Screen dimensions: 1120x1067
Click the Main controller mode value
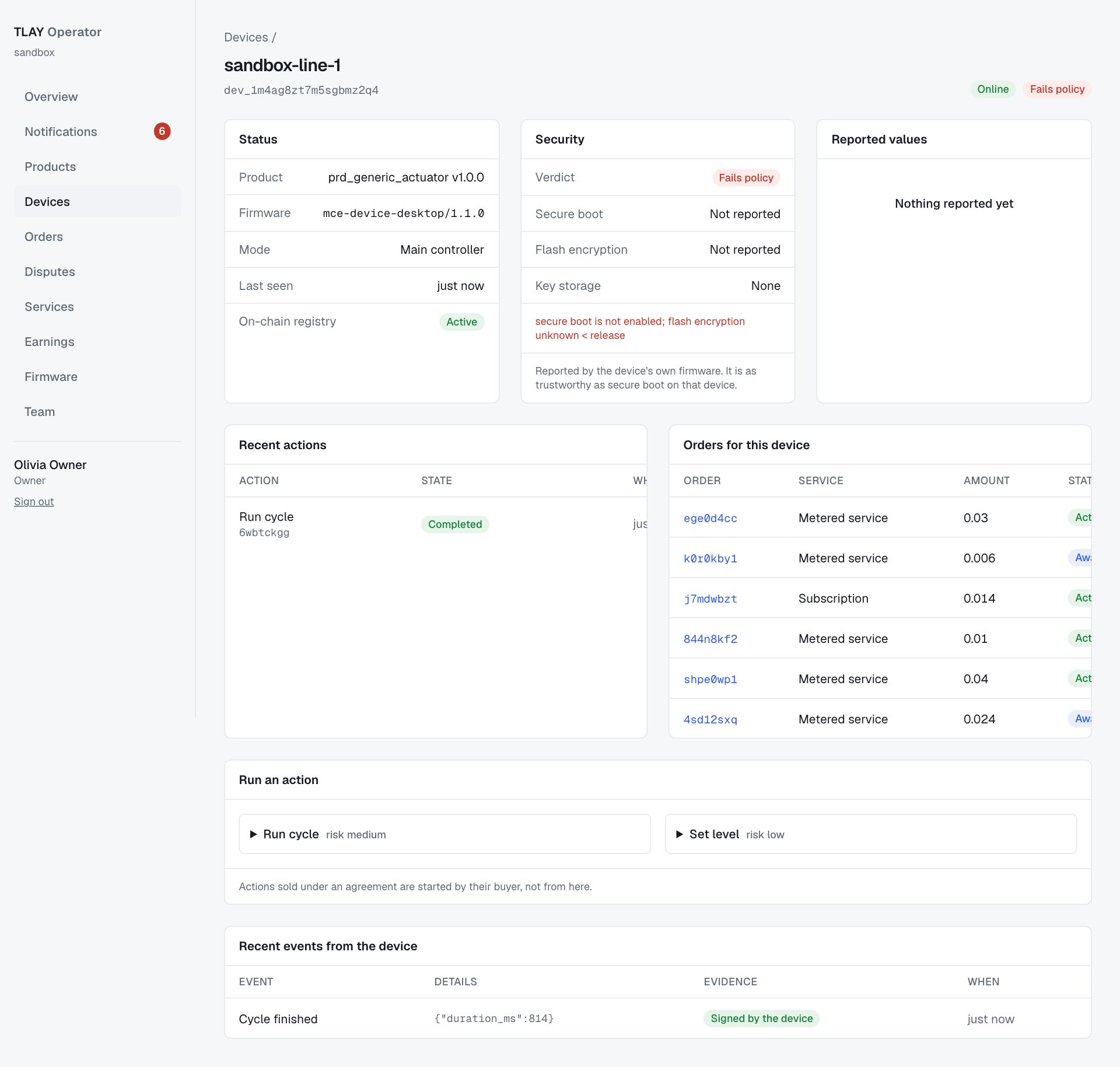442,250
